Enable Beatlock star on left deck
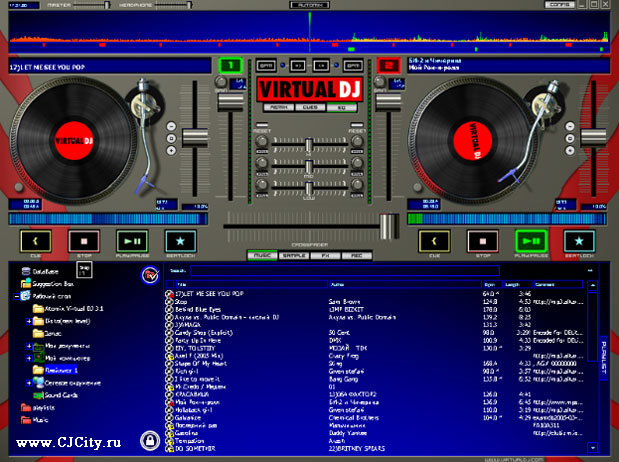Viewport: 619px width, 462px height. point(180,241)
